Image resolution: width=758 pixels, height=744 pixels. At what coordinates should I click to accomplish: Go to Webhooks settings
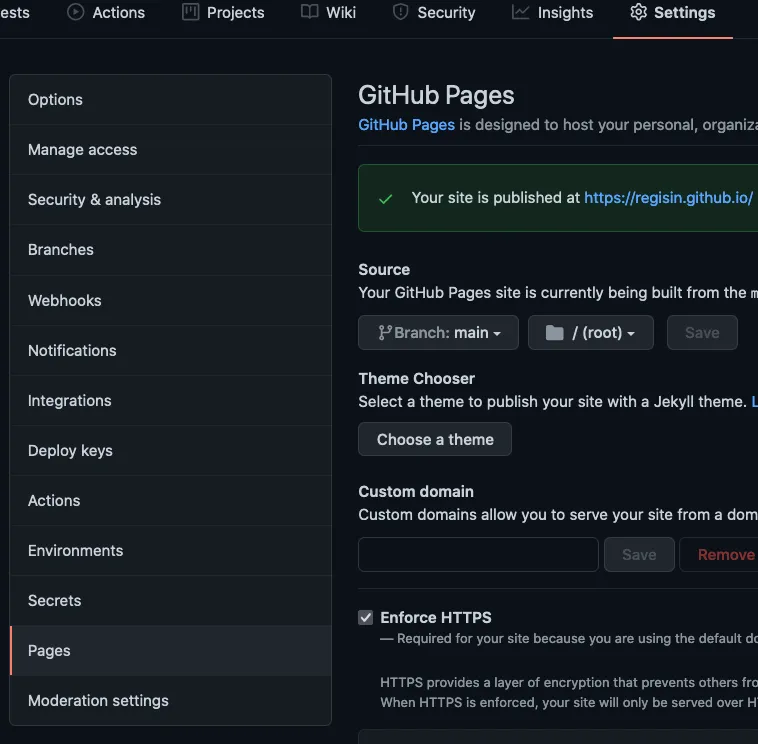(171, 301)
